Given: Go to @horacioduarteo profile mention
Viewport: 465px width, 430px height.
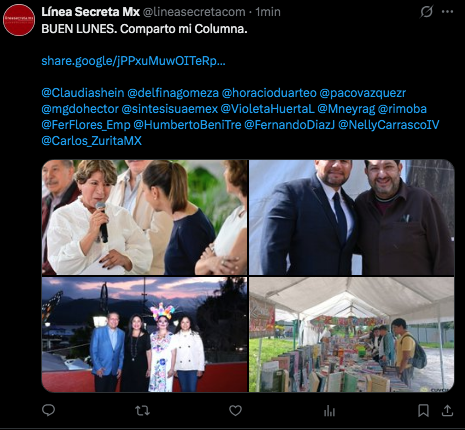Looking at the screenshot, I should 269,93.
